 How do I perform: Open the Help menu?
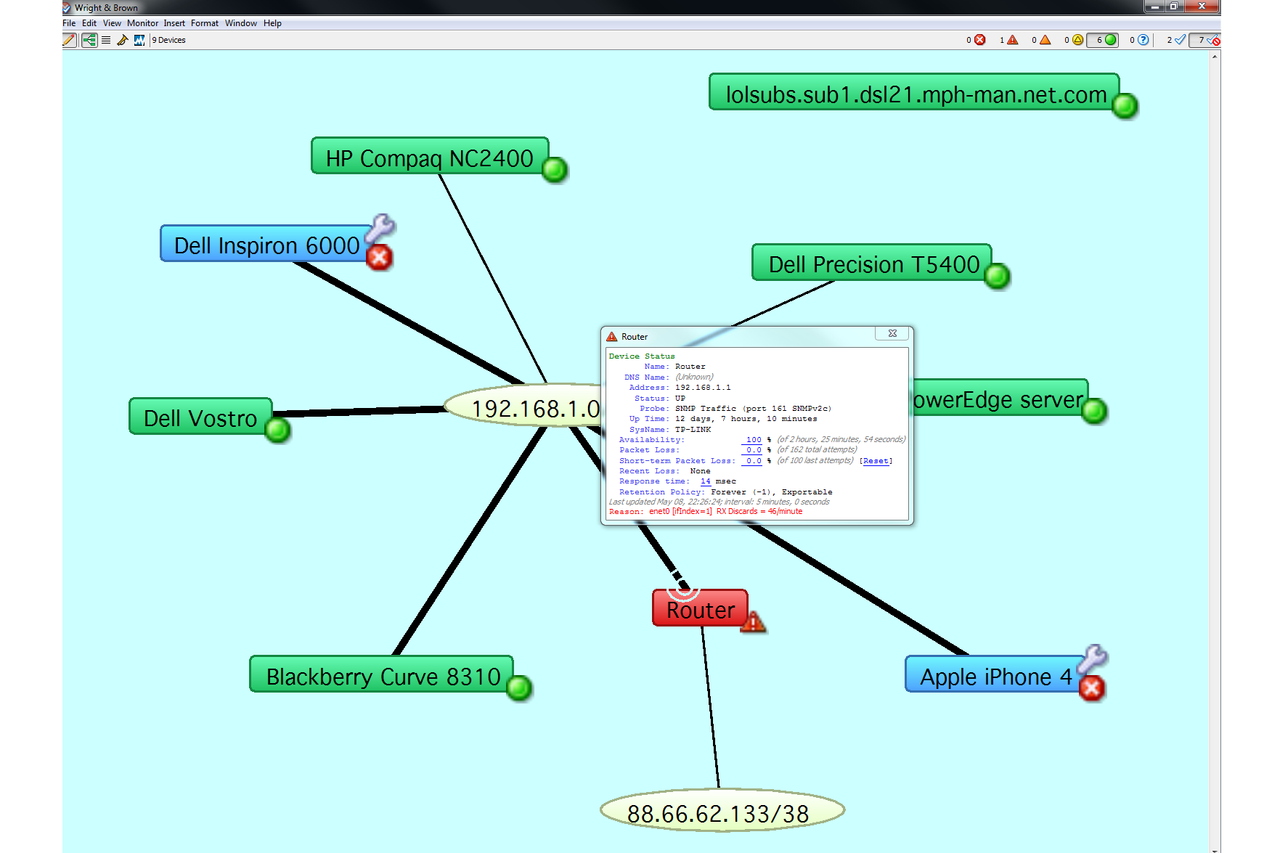[273, 23]
